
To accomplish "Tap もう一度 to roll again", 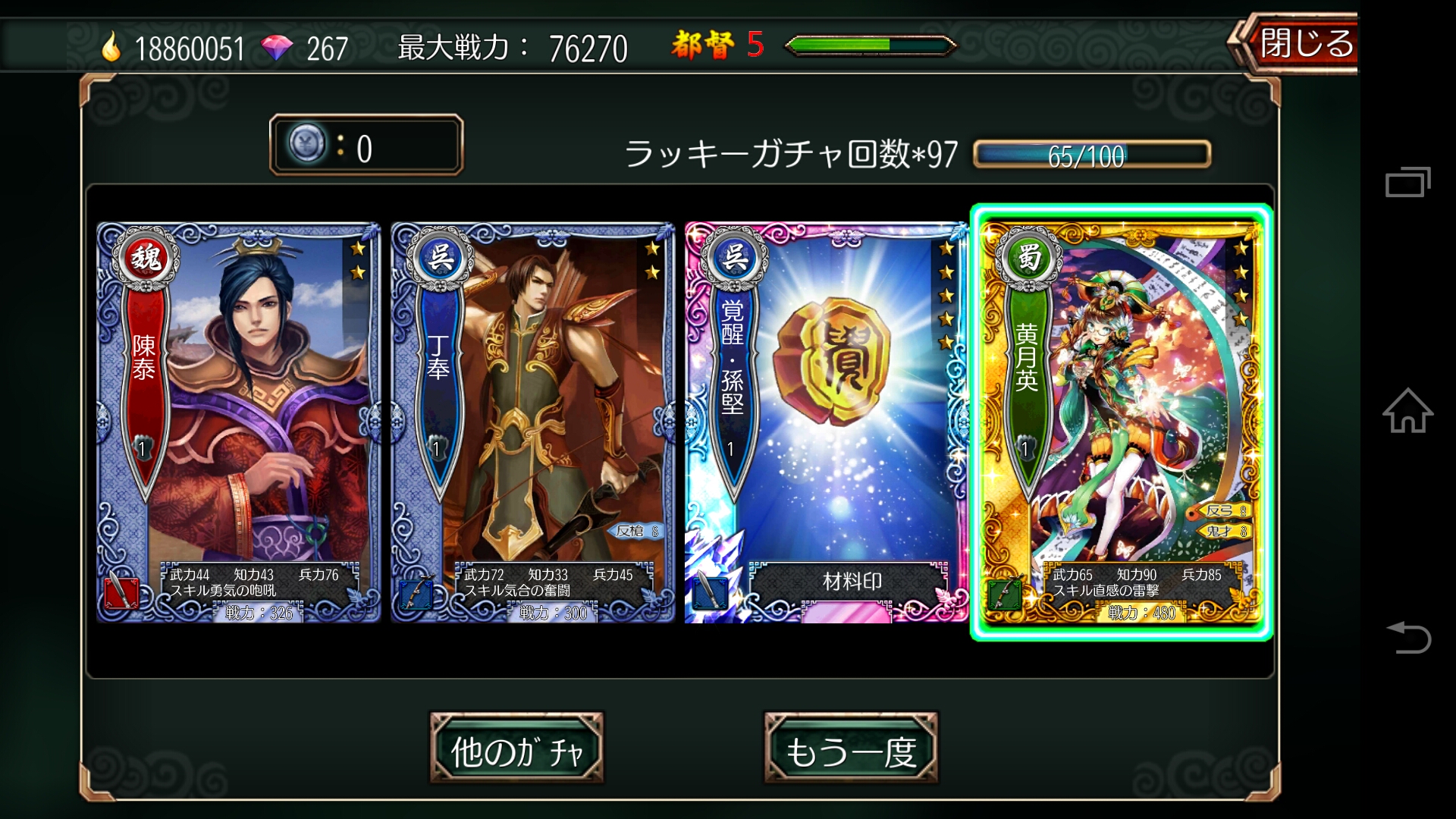I will click(851, 748).
